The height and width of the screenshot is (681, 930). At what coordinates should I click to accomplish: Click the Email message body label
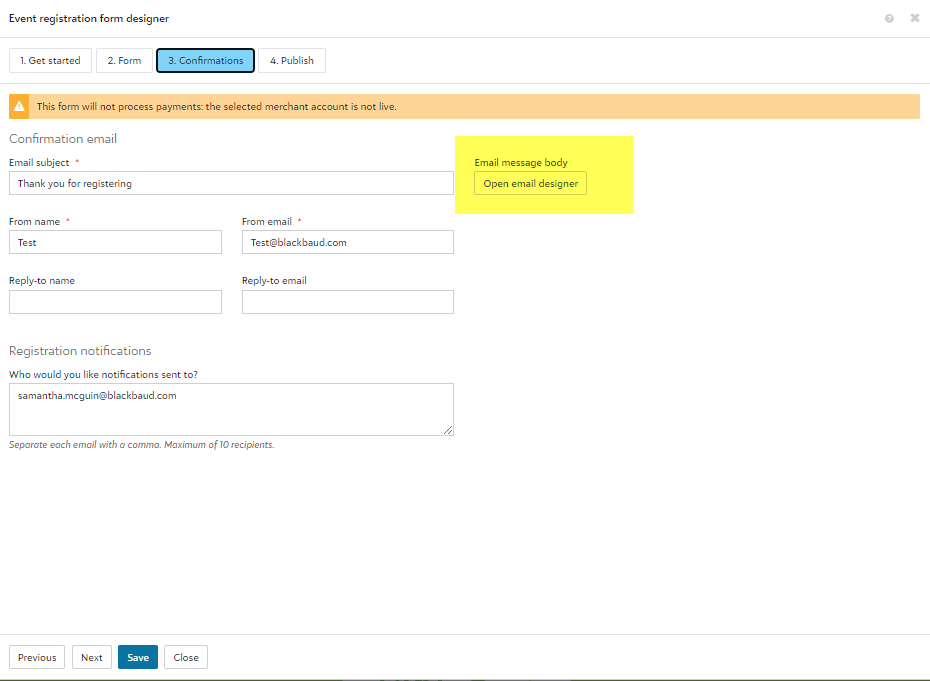pyautogui.click(x=521, y=163)
